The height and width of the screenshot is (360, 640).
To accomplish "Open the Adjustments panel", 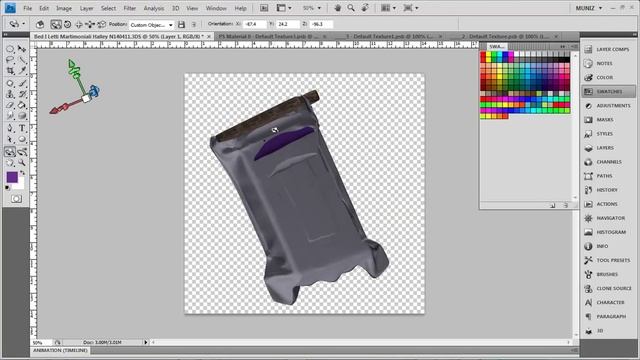I will 609,106.
